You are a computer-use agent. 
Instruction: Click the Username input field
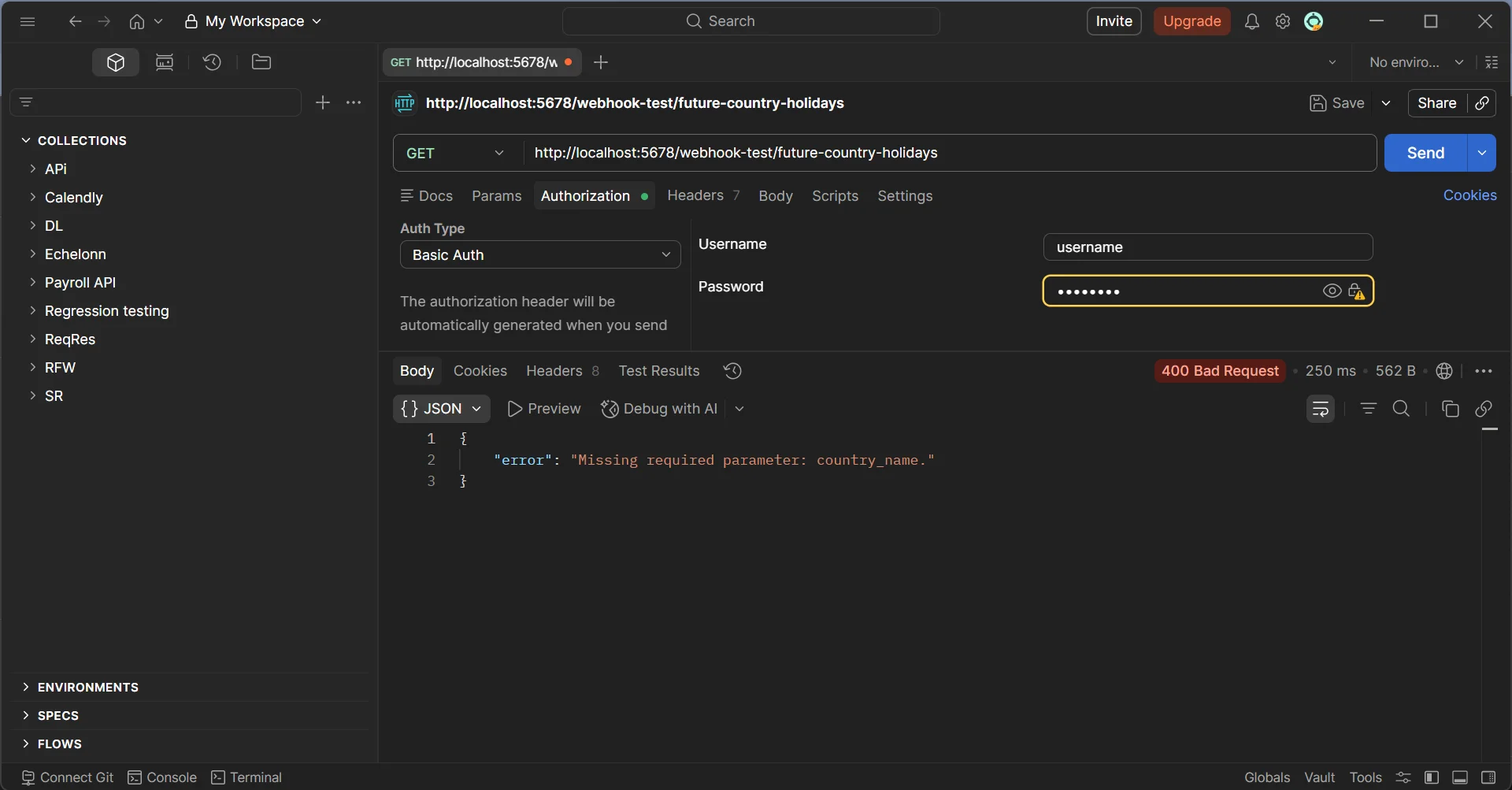click(1208, 247)
